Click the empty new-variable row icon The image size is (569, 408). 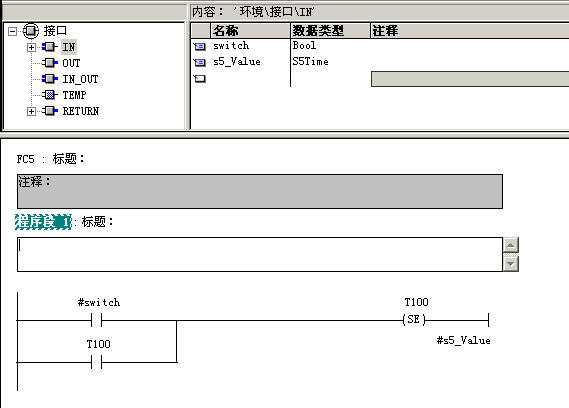coord(199,78)
